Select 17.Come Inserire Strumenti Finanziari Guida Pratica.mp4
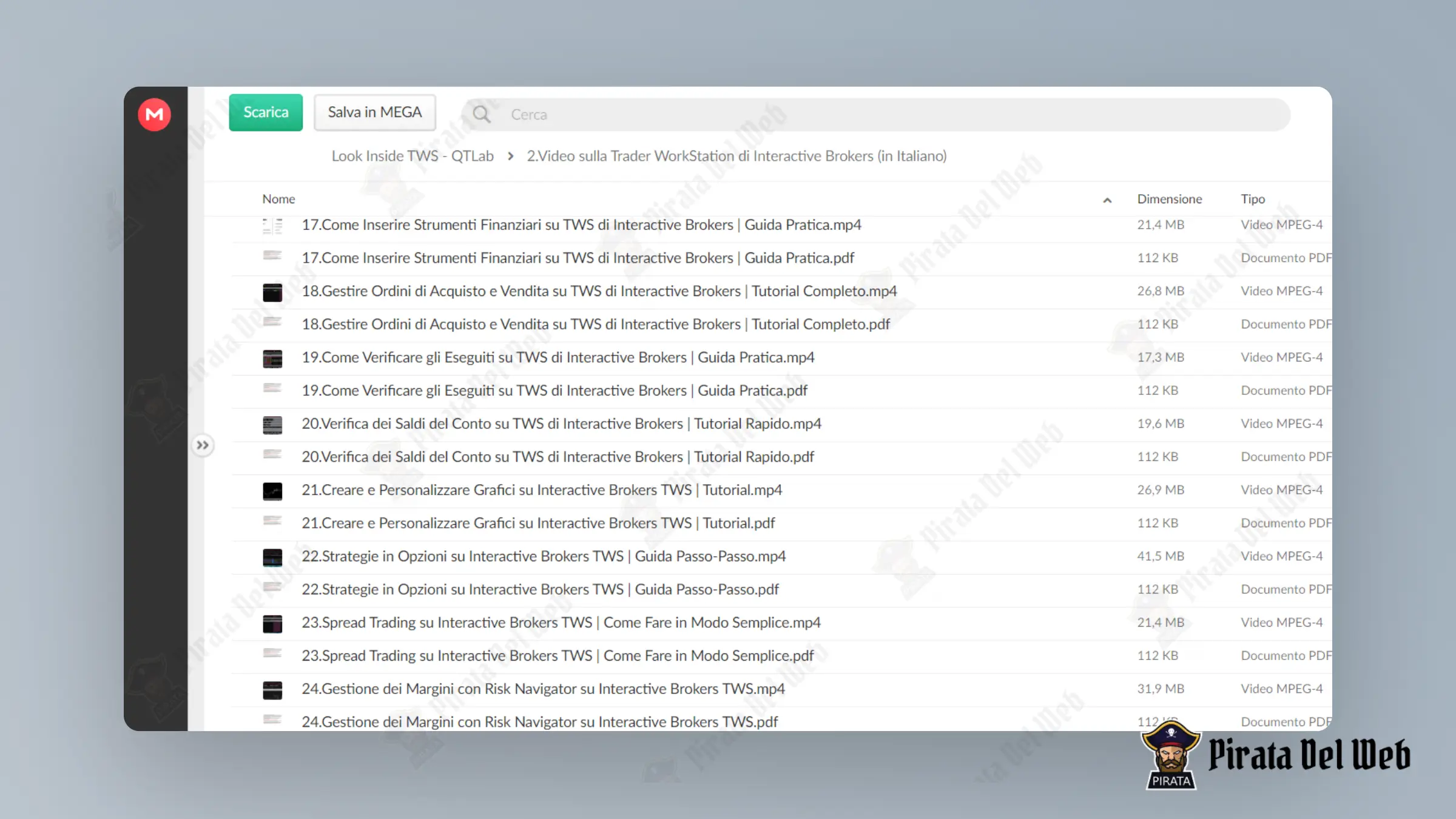Screen dimensions: 1456x819 [x=581, y=225]
